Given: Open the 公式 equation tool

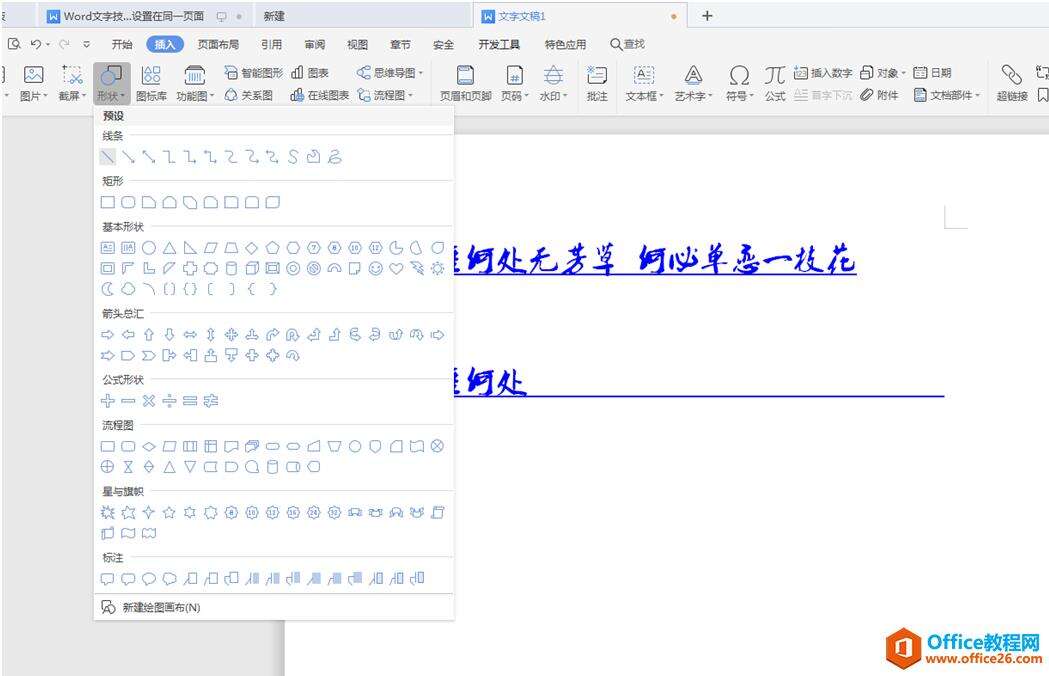Looking at the screenshot, I should pyautogui.click(x=775, y=83).
